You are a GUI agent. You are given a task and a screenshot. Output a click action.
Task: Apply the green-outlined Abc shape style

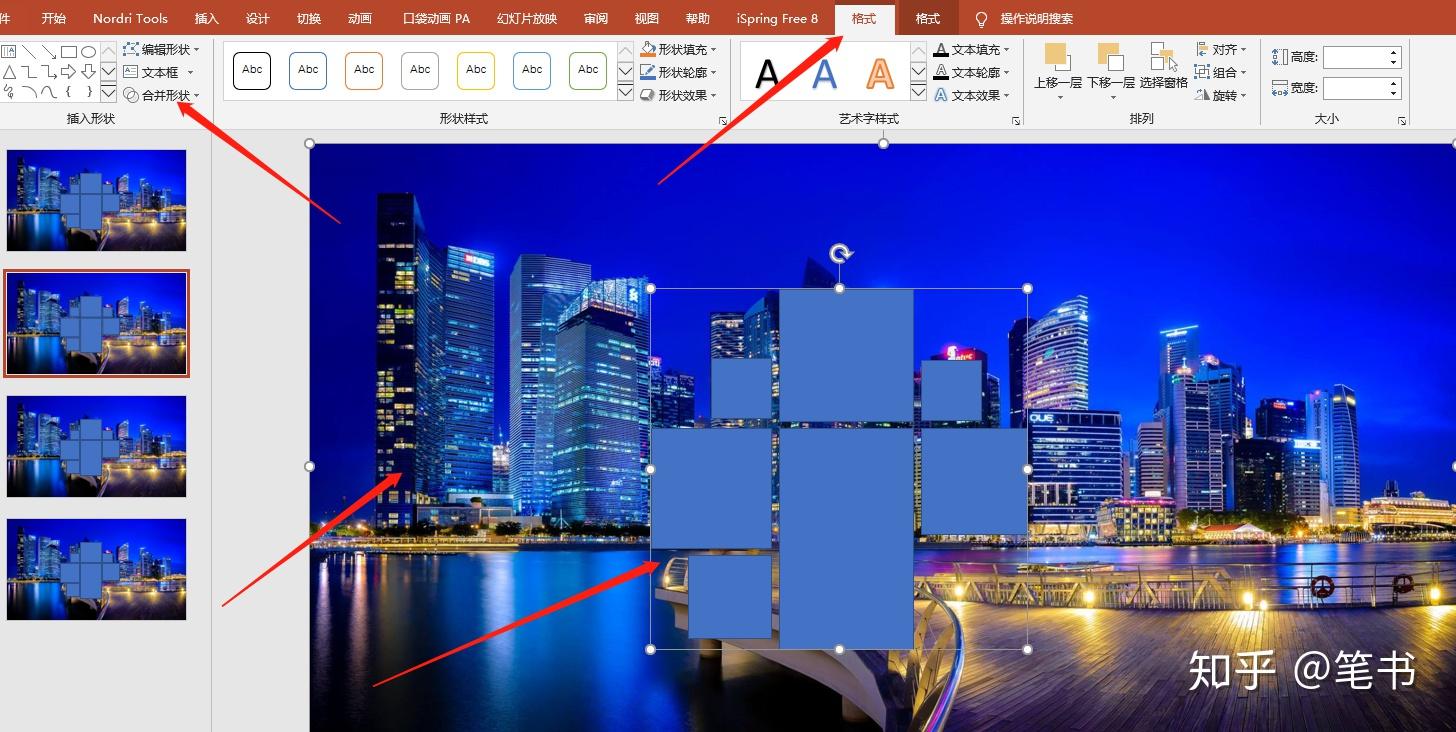[588, 71]
